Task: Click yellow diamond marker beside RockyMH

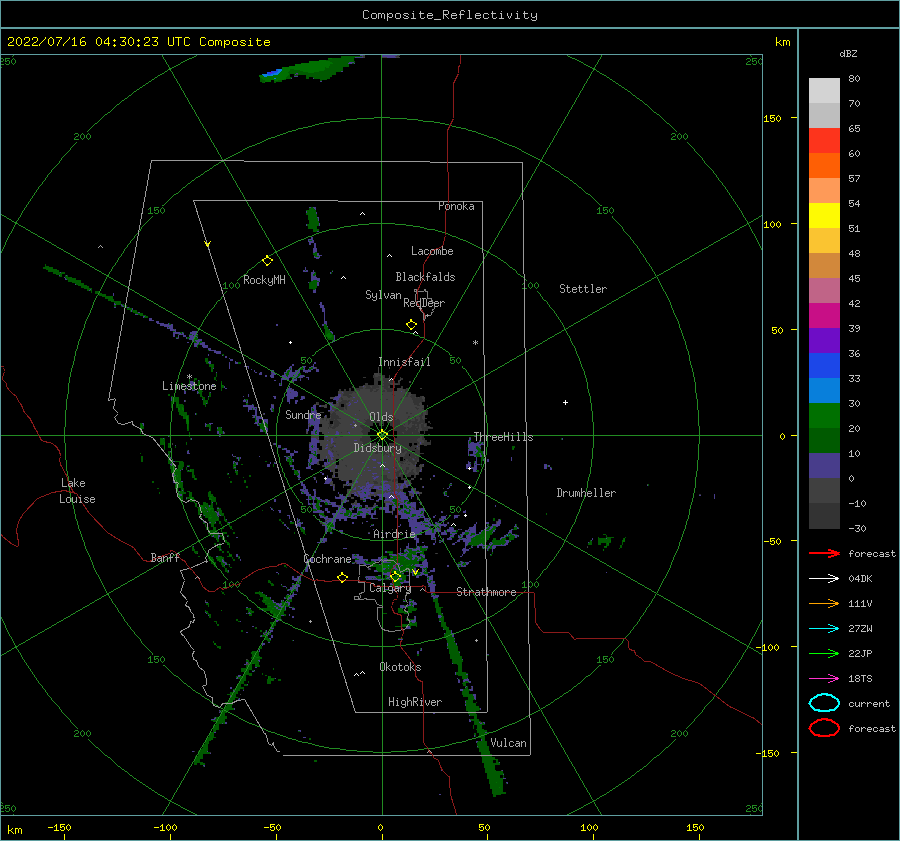Action: coord(267,261)
